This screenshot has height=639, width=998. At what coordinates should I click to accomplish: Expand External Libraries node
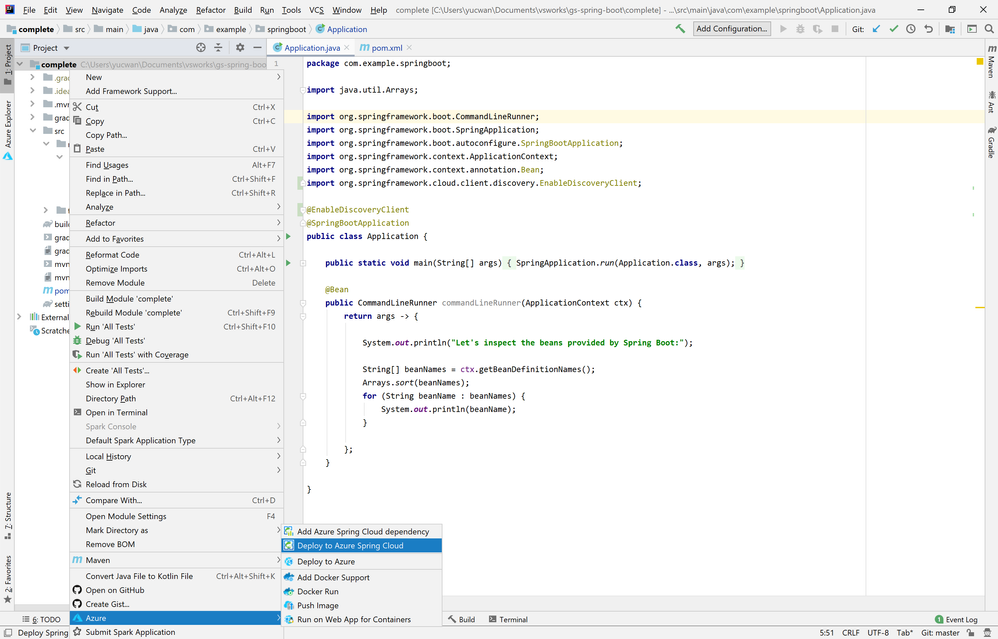click(18, 317)
